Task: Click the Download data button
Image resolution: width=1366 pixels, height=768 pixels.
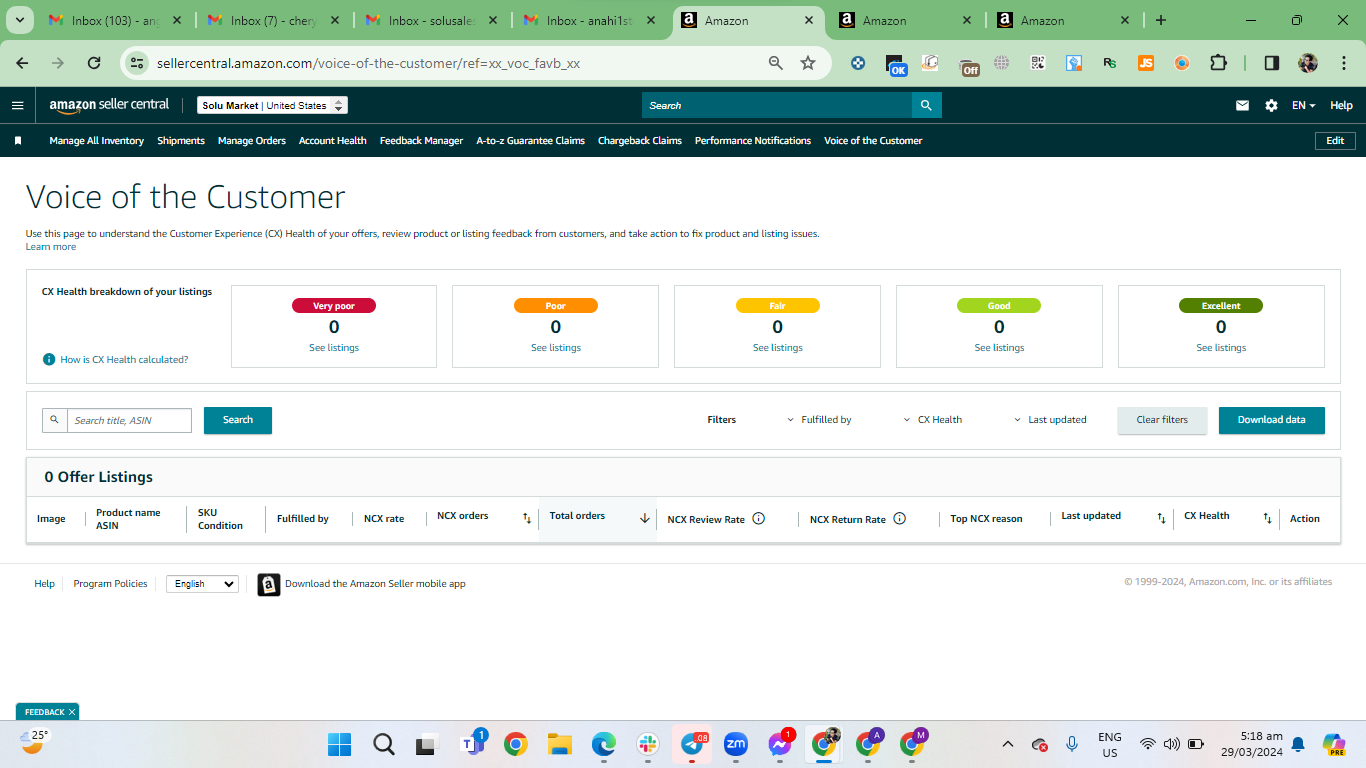Action: tap(1272, 420)
